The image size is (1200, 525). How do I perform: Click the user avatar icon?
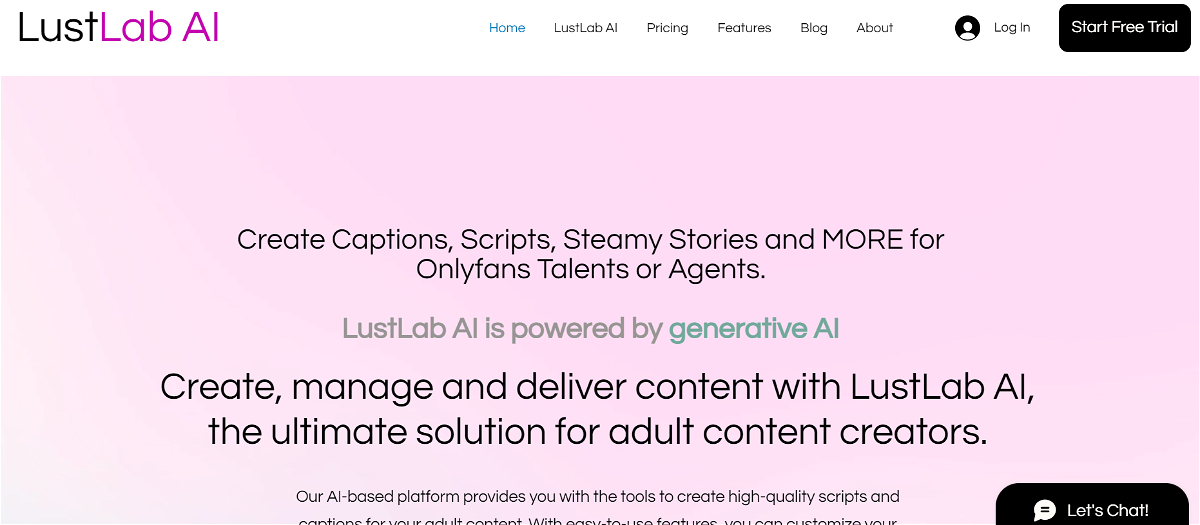click(x=967, y=28)
